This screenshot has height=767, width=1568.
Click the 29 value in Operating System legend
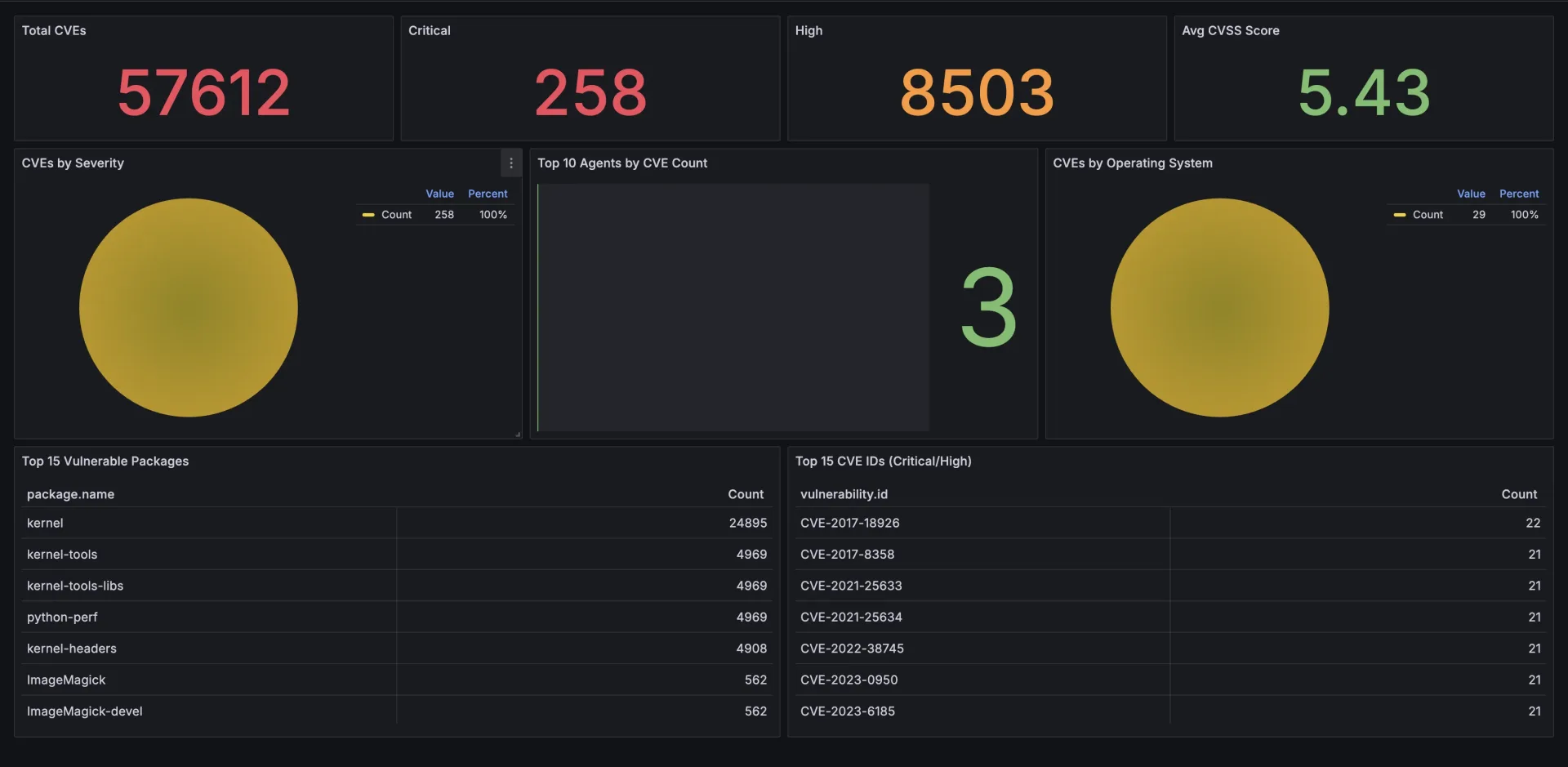(1479, 215)
